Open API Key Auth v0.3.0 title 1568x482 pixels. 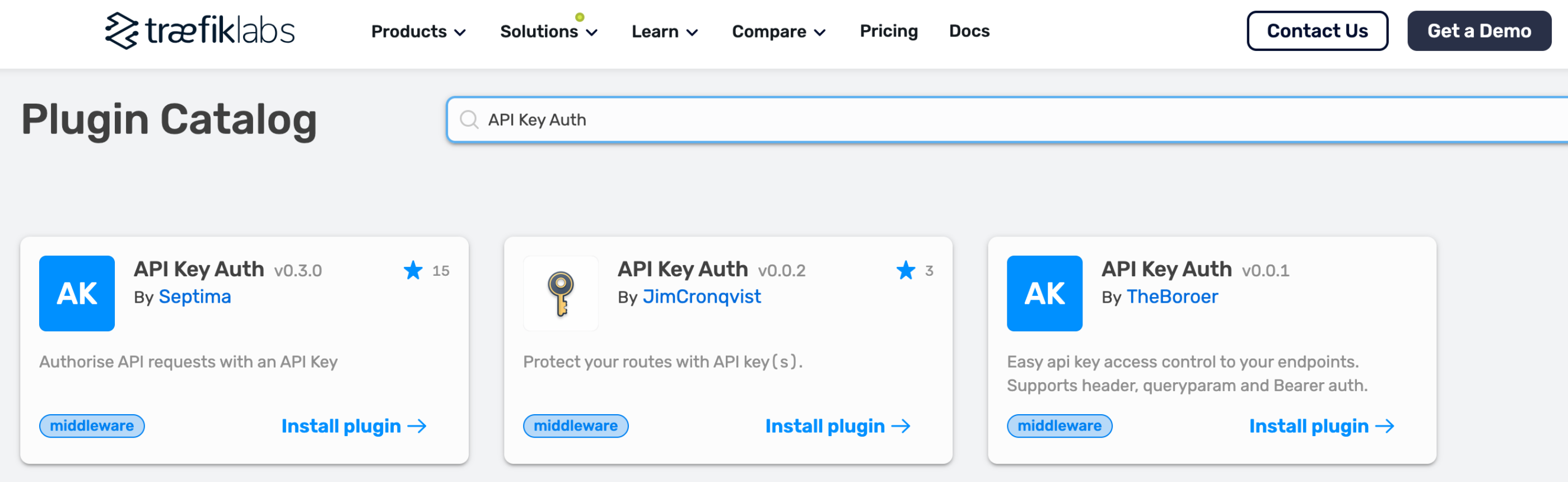click(x=199, y=268)
